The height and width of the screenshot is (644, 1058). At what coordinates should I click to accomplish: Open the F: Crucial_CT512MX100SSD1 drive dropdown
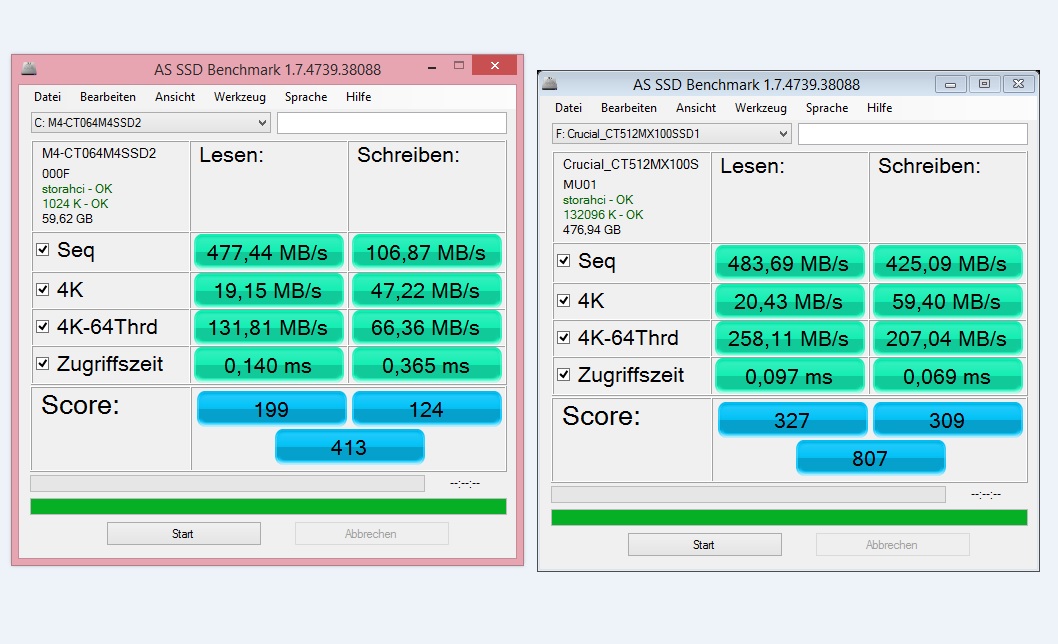(x=671, y=134)
